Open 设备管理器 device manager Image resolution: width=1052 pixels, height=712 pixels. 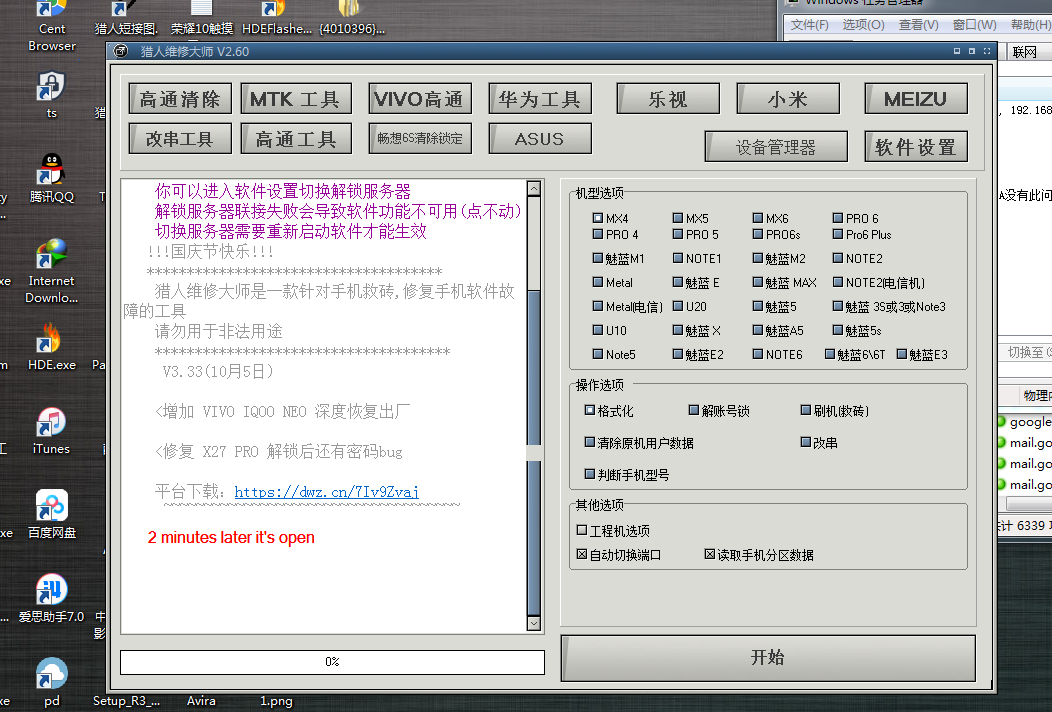(776, 146)
